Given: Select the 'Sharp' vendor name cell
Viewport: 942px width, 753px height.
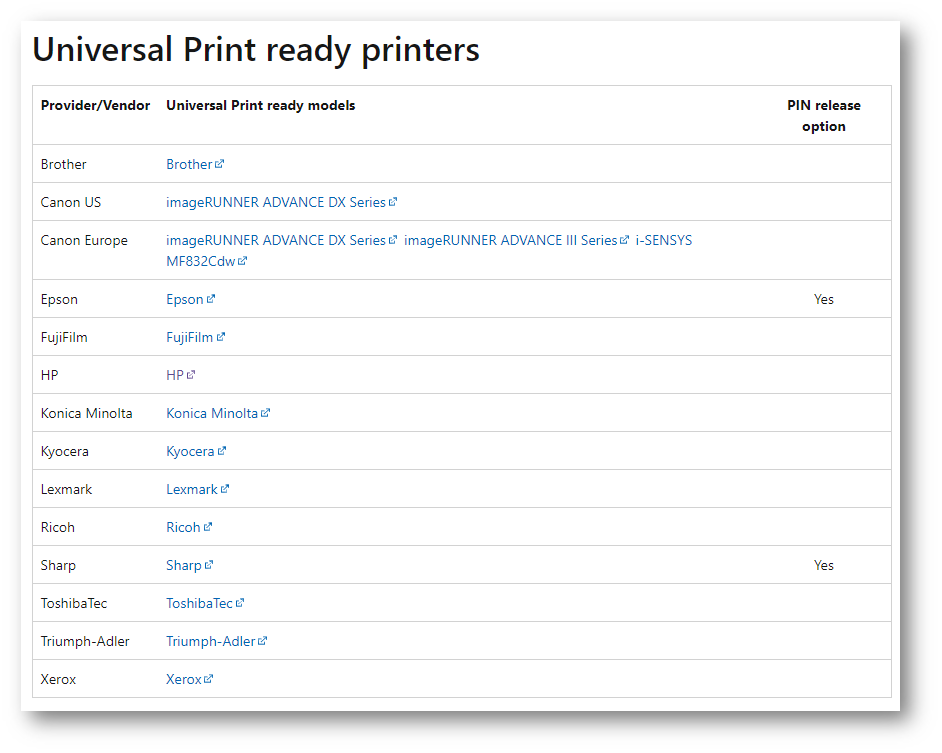Looking at the screenshot, I should pos(58,566).
